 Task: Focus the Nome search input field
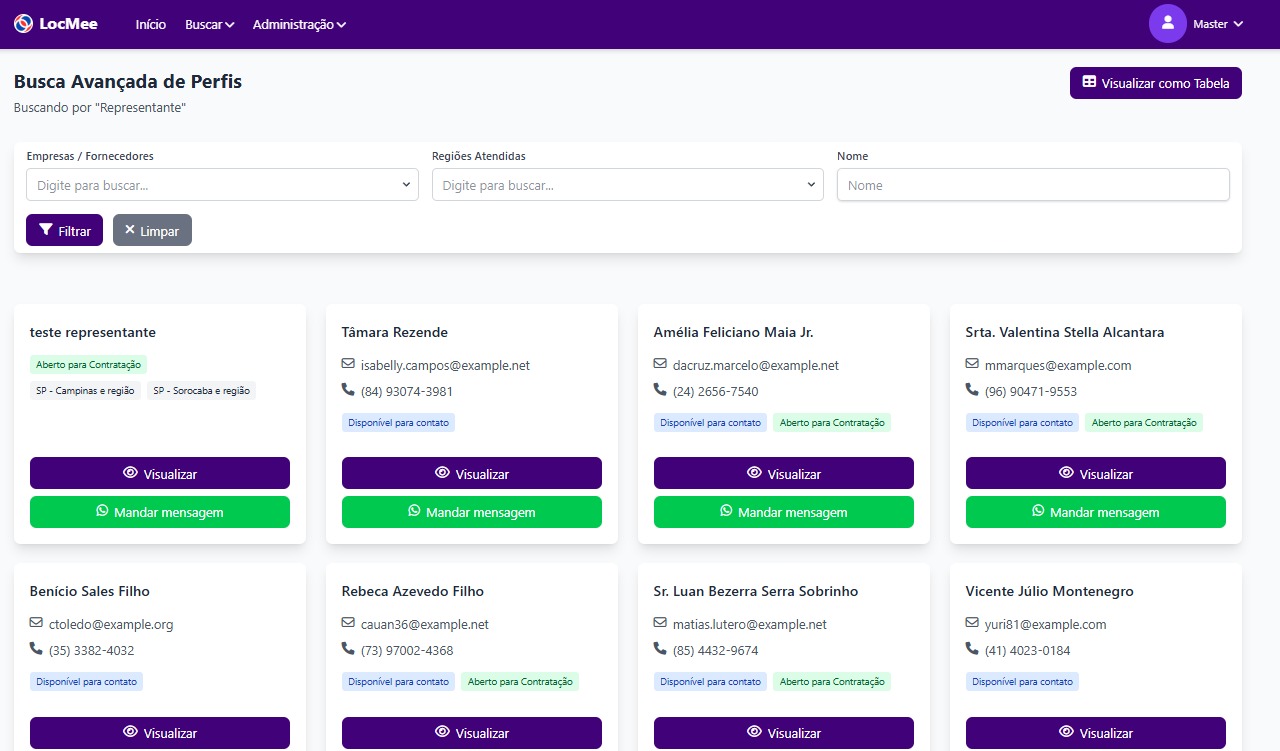point(1032,185)
